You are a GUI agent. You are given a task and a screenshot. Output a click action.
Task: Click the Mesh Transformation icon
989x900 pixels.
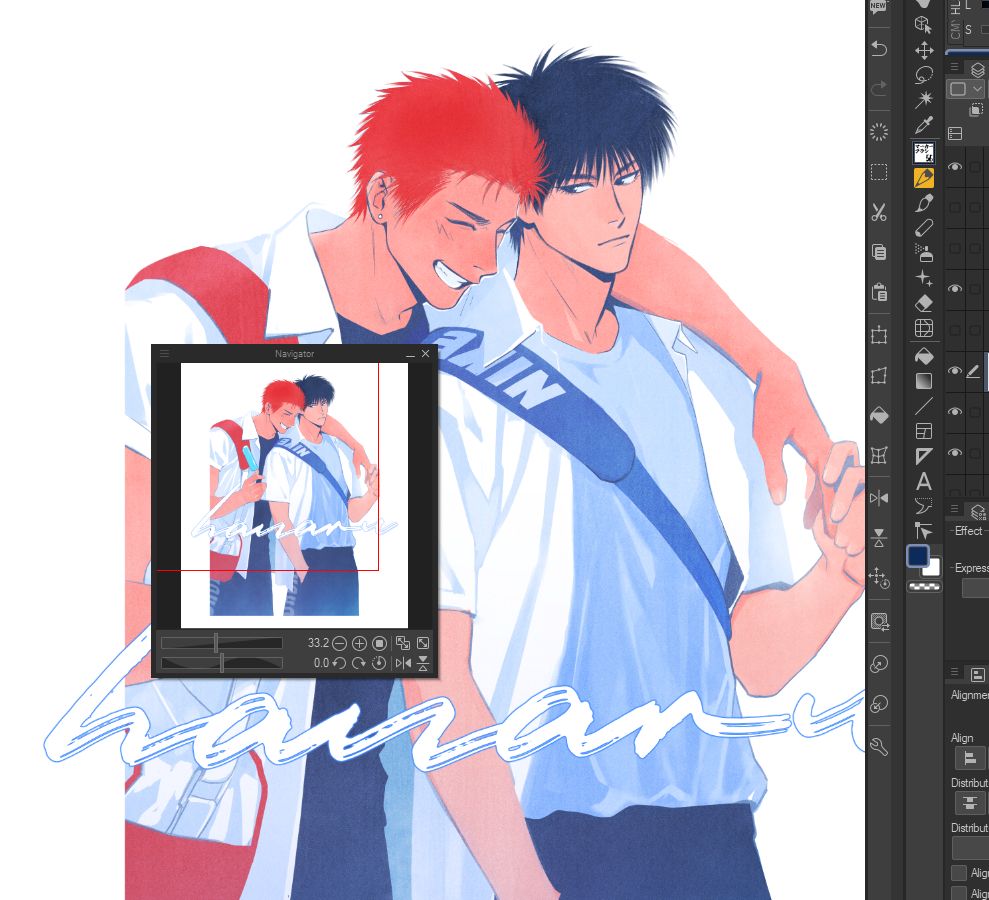pos(879,455)
